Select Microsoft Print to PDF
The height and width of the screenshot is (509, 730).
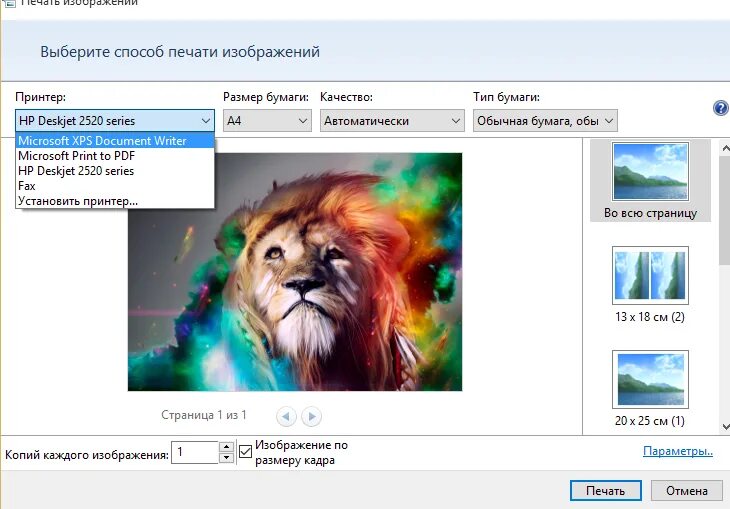click(115, 156)
